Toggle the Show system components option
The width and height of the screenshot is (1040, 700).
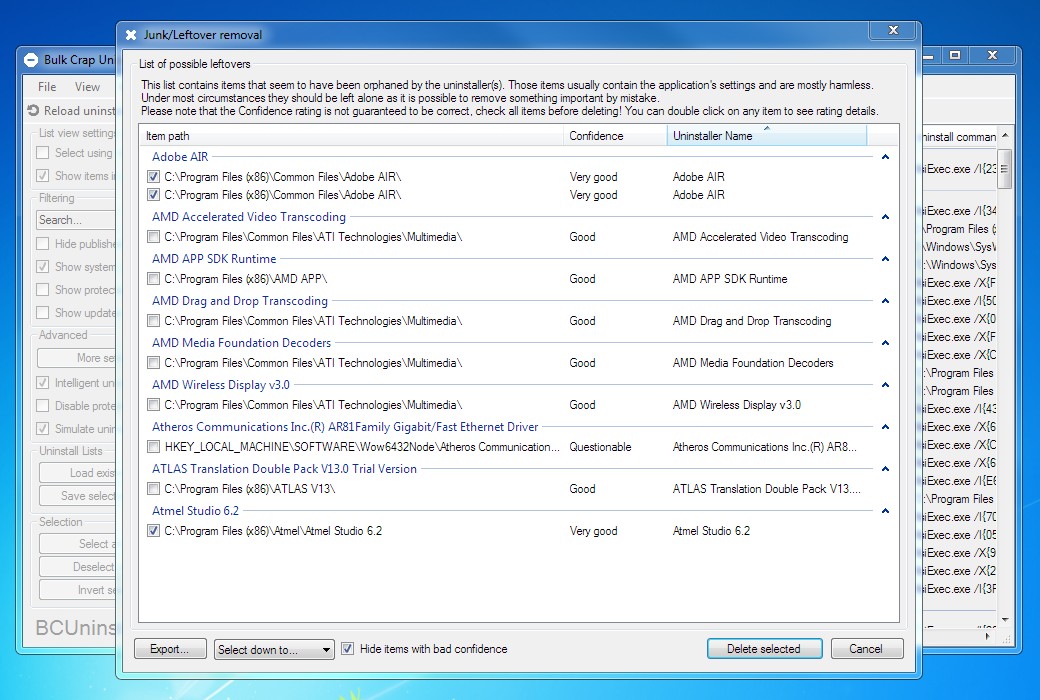coord(43,267)
